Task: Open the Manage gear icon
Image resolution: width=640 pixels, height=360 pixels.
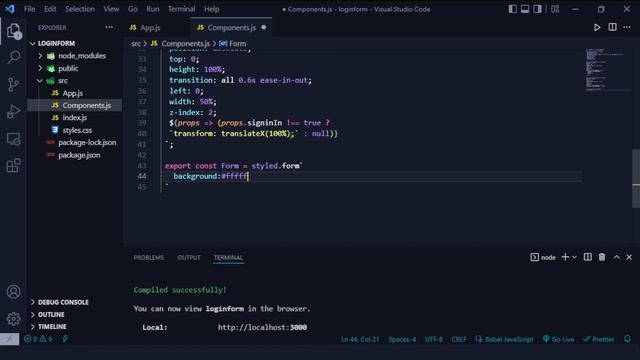Action: coord(13,318)
